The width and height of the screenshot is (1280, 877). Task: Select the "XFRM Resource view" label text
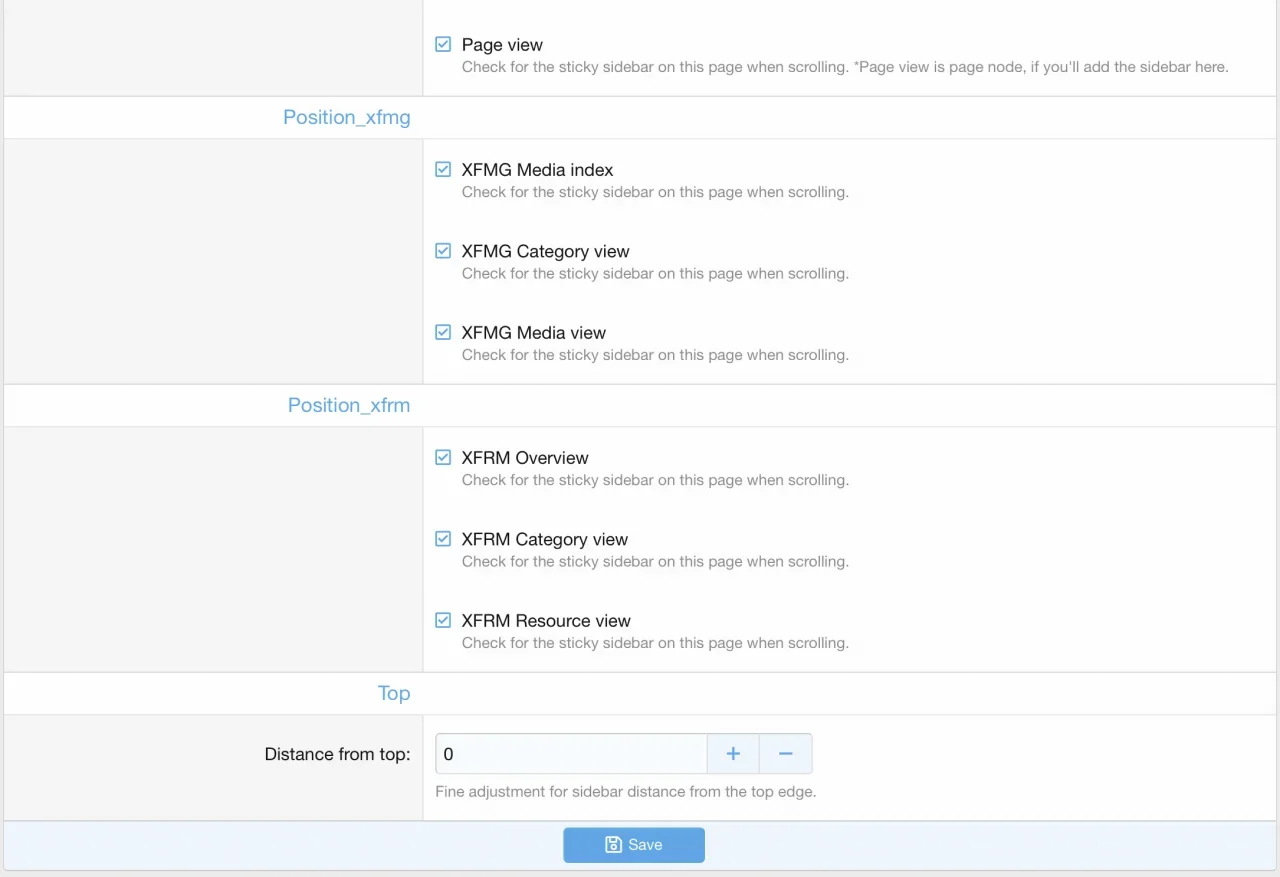pyautogui.click(x=546, y=621)
